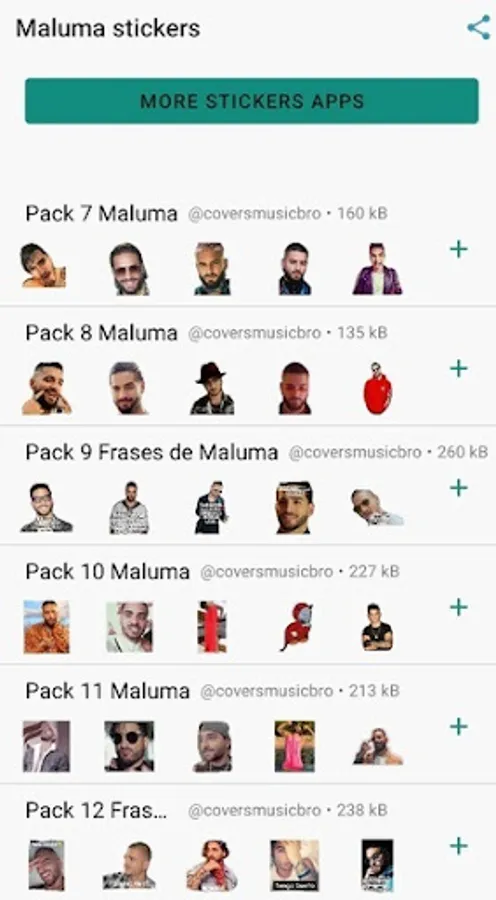Screen dimensions: 496x900
Task: Open the Pack 7 Maluma title
Action: pyautogui.click(x=102, y=214)
